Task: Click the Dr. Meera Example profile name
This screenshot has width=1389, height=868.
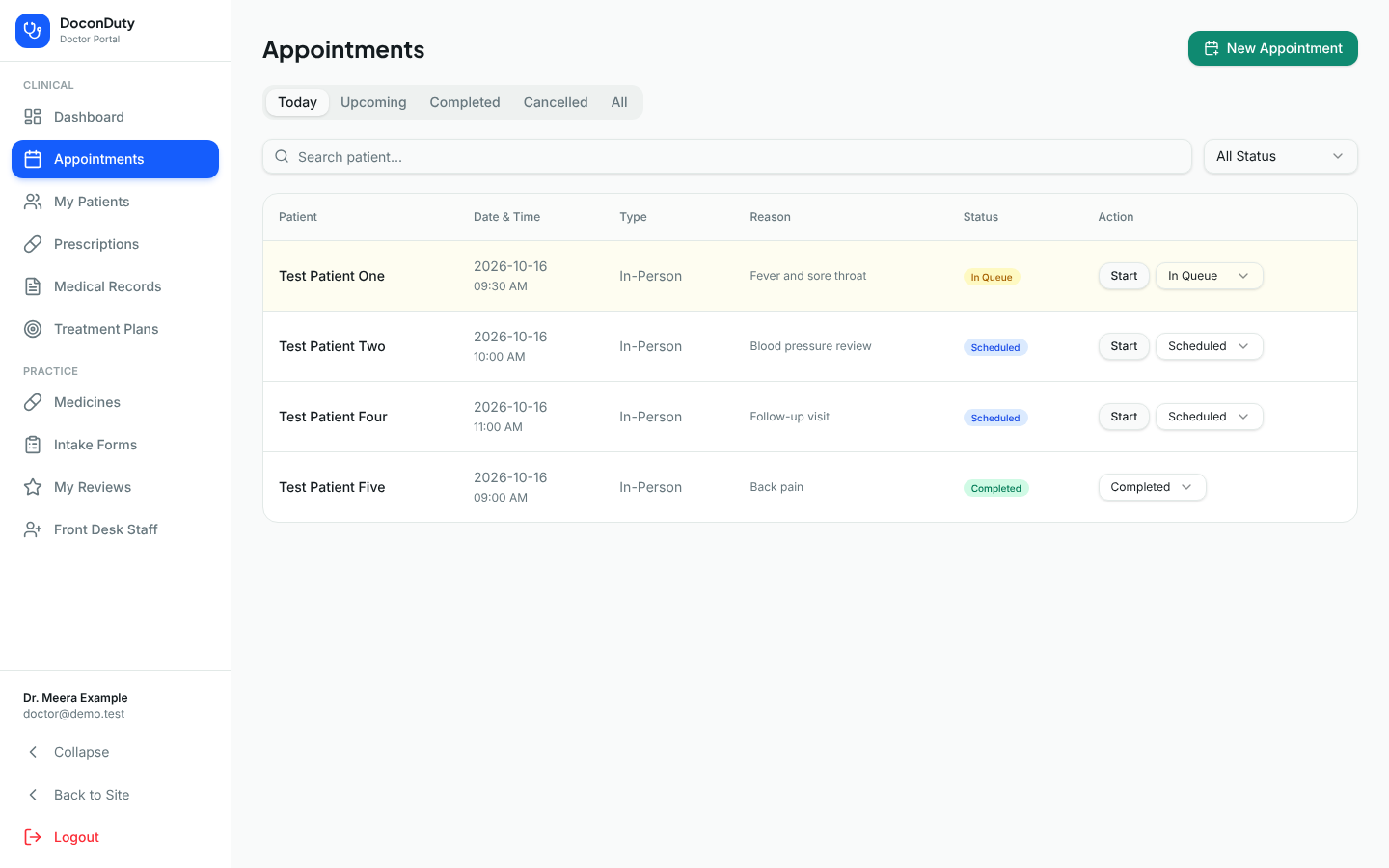Action: tap(75, 698)
